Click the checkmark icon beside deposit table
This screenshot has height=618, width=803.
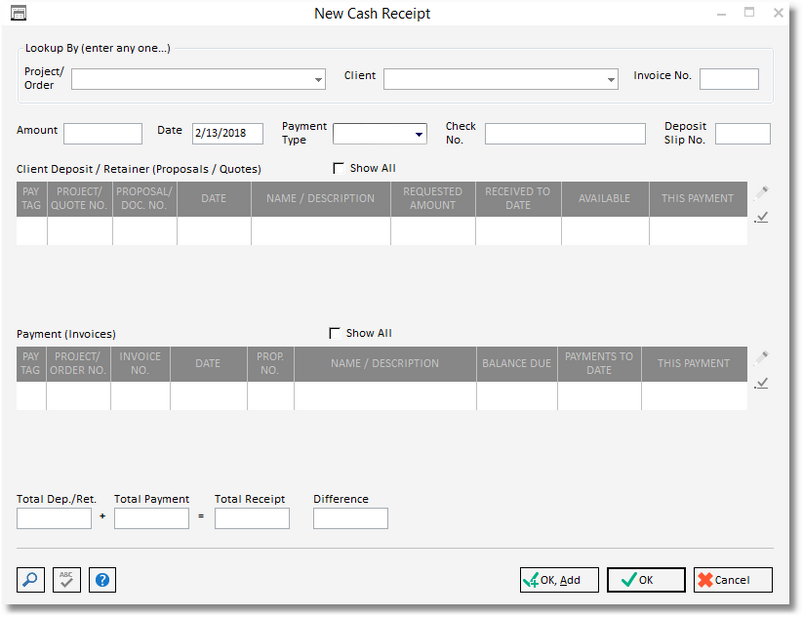click(x=762, y=217)
